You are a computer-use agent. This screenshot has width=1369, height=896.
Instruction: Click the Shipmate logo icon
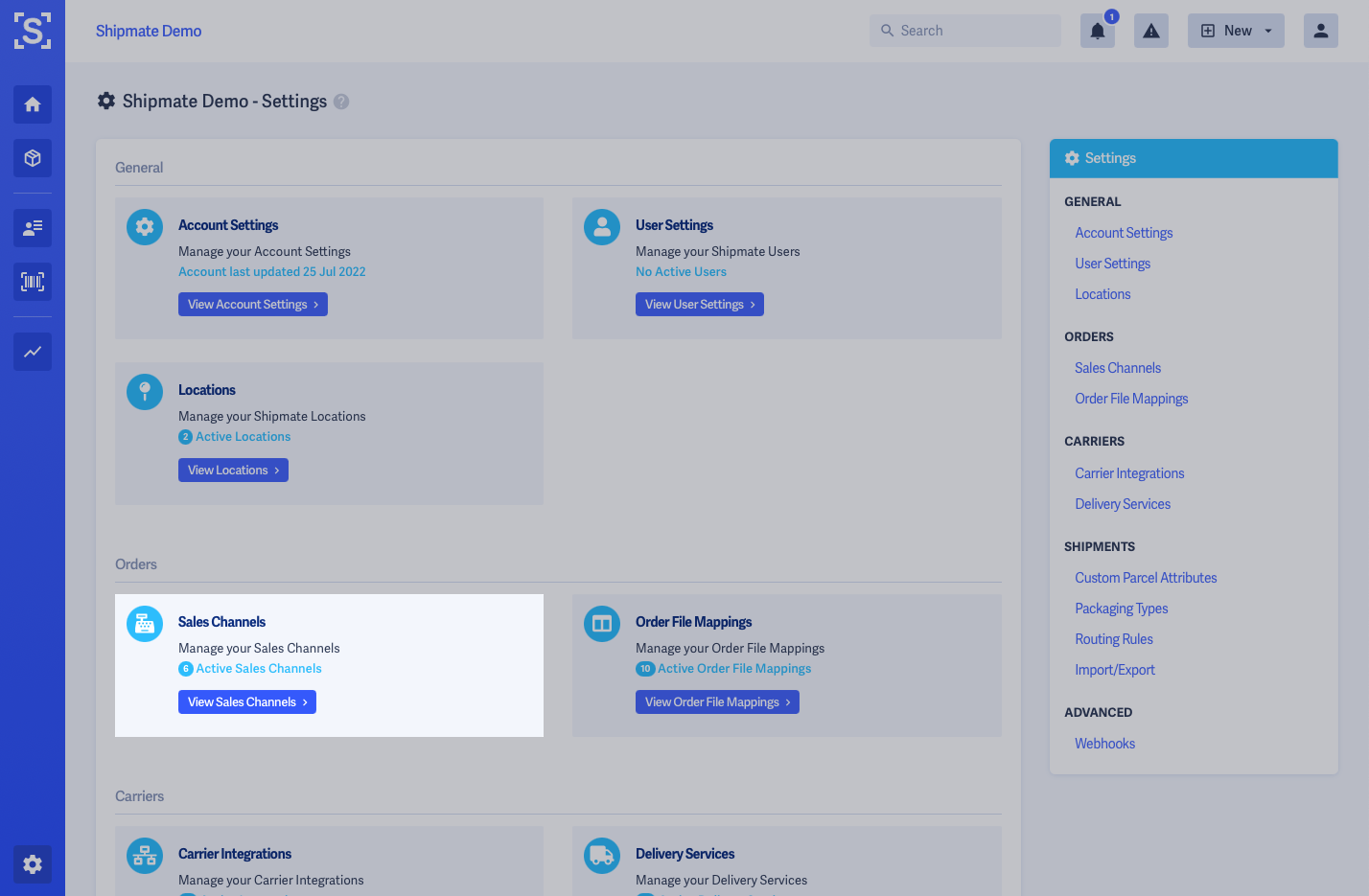[x=33, y=31]
